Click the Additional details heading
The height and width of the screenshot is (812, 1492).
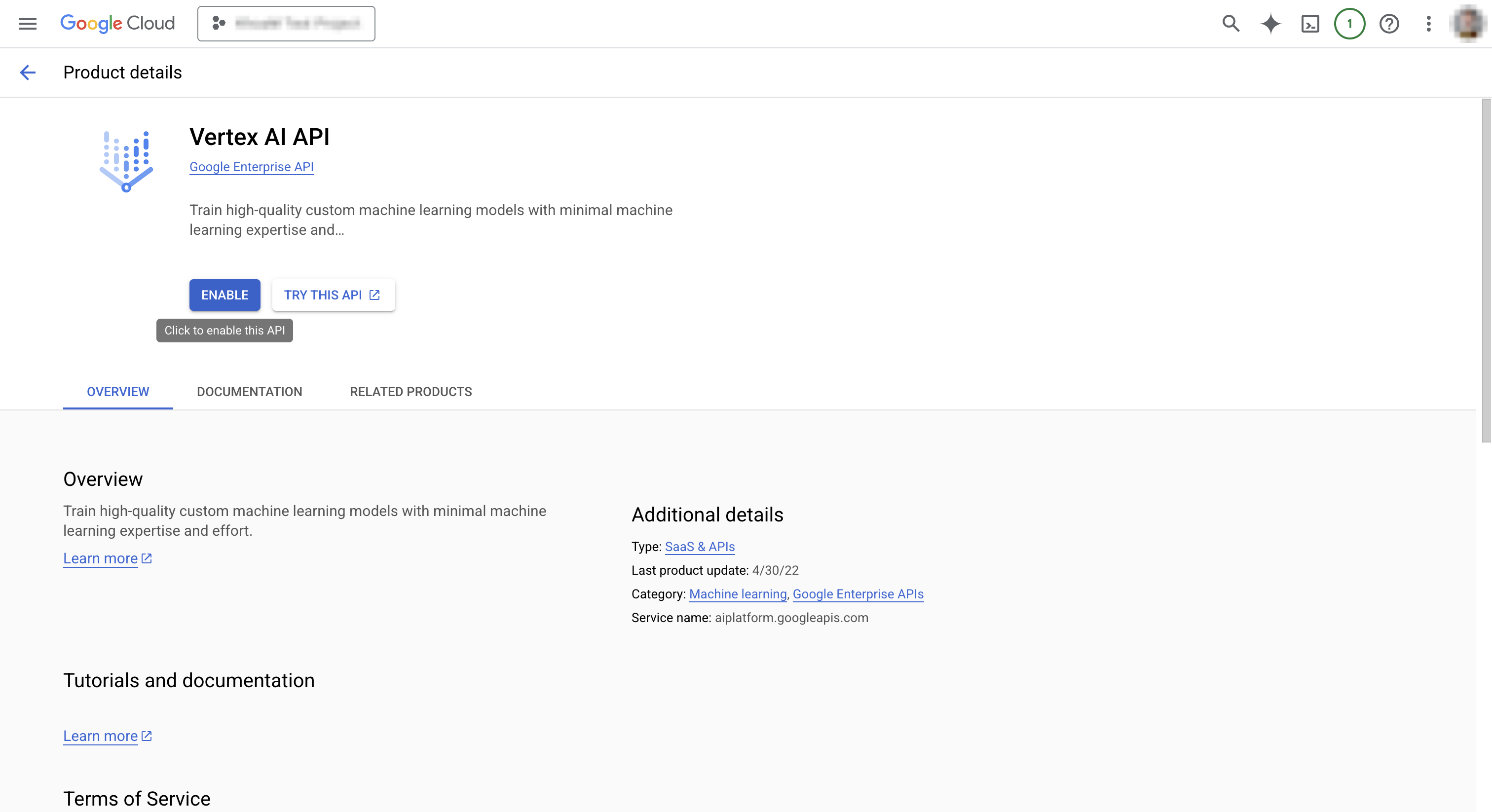[707, 515]
